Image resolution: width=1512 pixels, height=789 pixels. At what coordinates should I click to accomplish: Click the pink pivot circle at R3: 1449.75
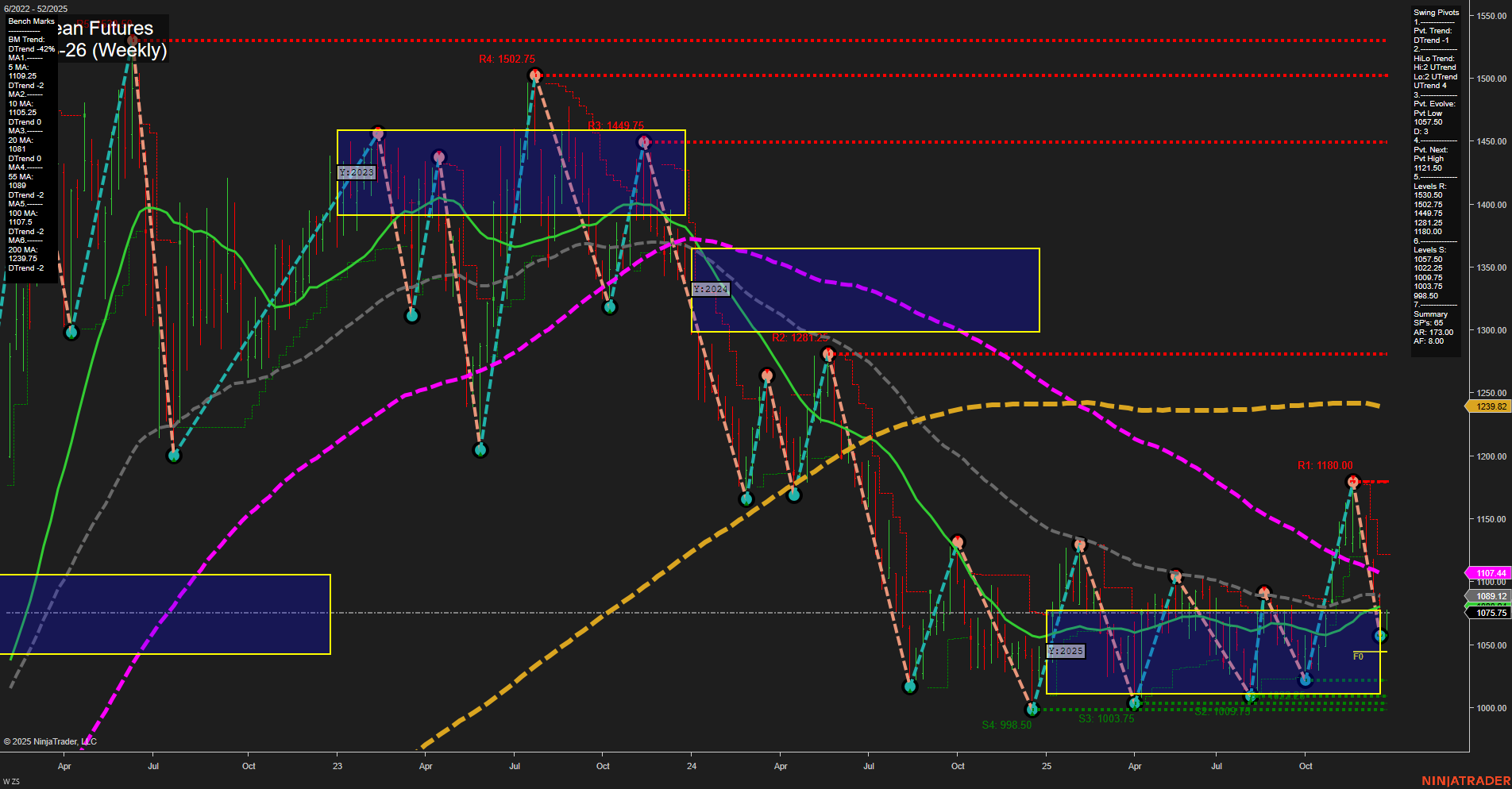pyautogui.click(x=643, y=142)
